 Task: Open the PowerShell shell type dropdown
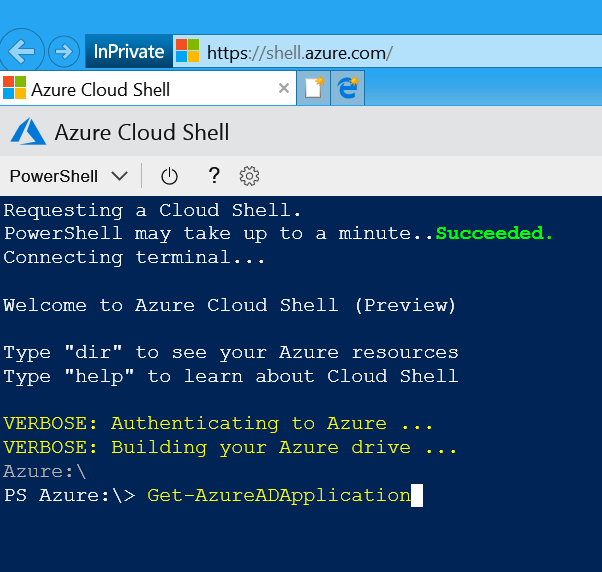(x=54, y=176)
